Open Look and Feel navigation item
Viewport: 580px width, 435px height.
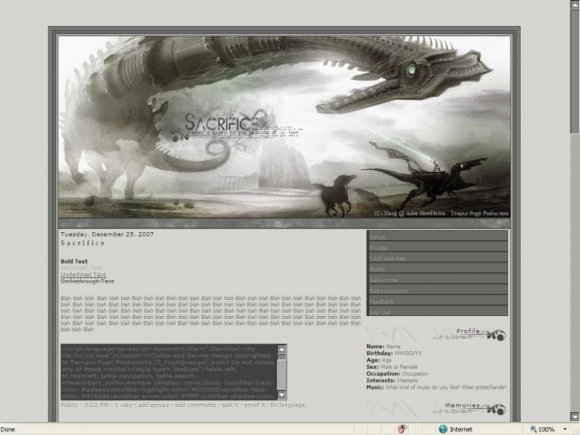pos(437,258)
